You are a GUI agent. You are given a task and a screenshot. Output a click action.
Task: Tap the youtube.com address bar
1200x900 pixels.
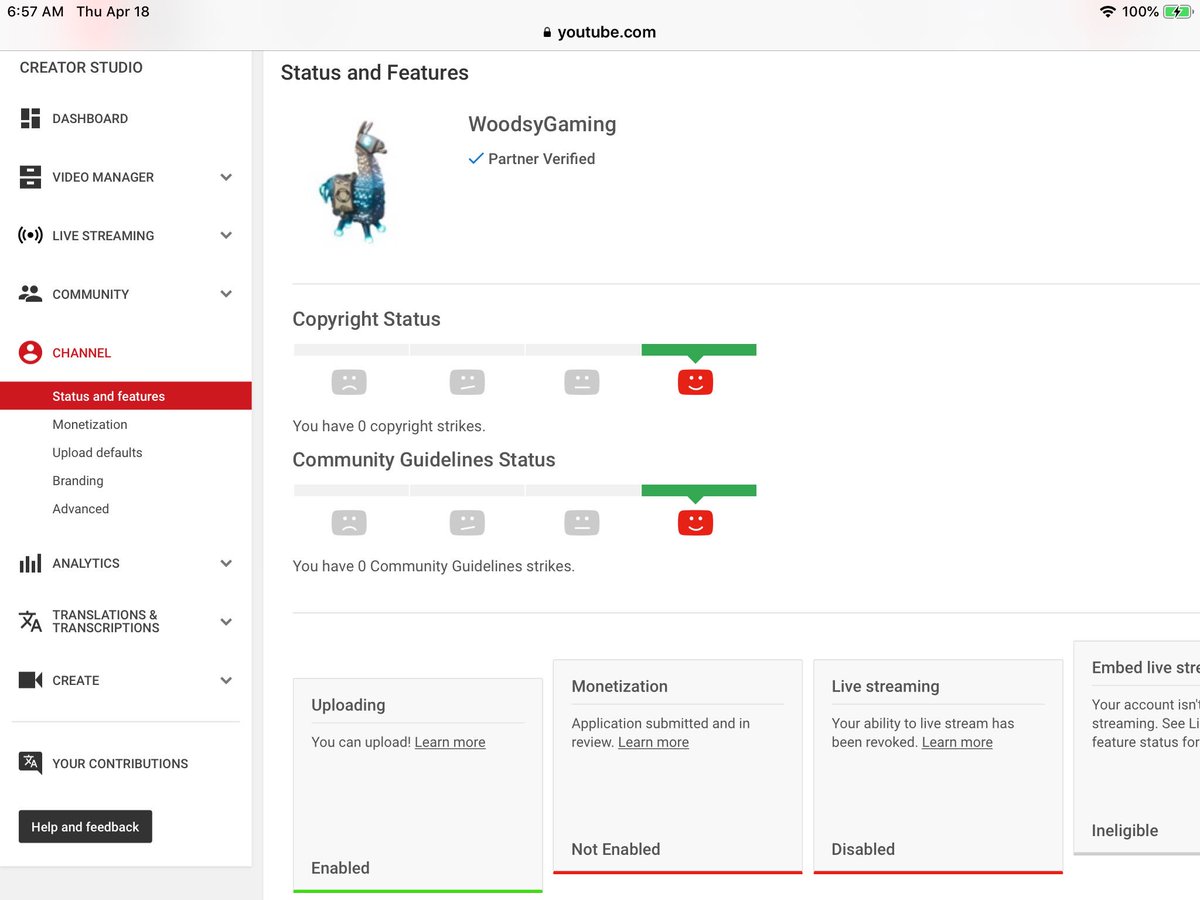[600, 32]
